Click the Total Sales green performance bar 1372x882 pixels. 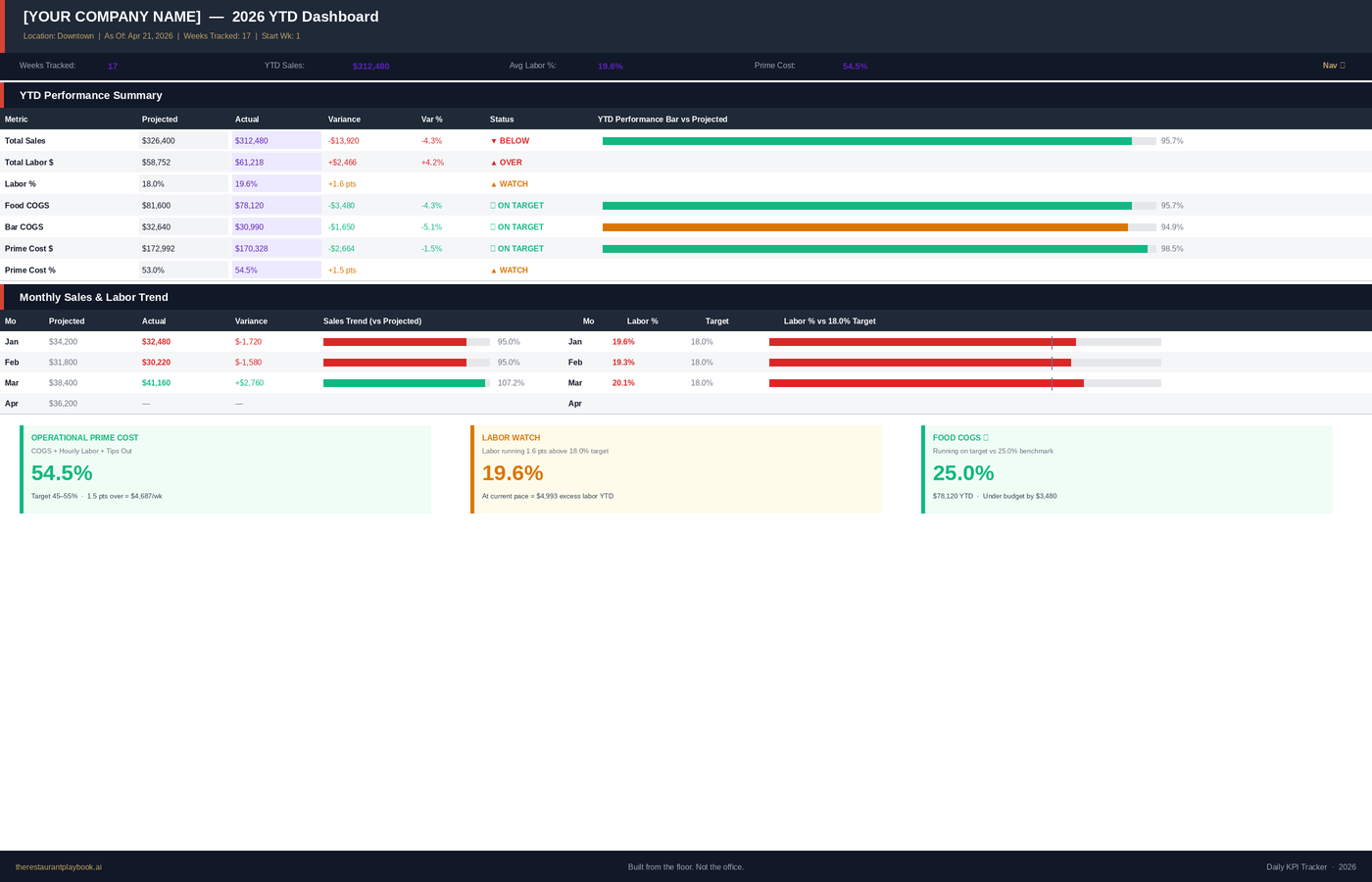click(867, 141)
